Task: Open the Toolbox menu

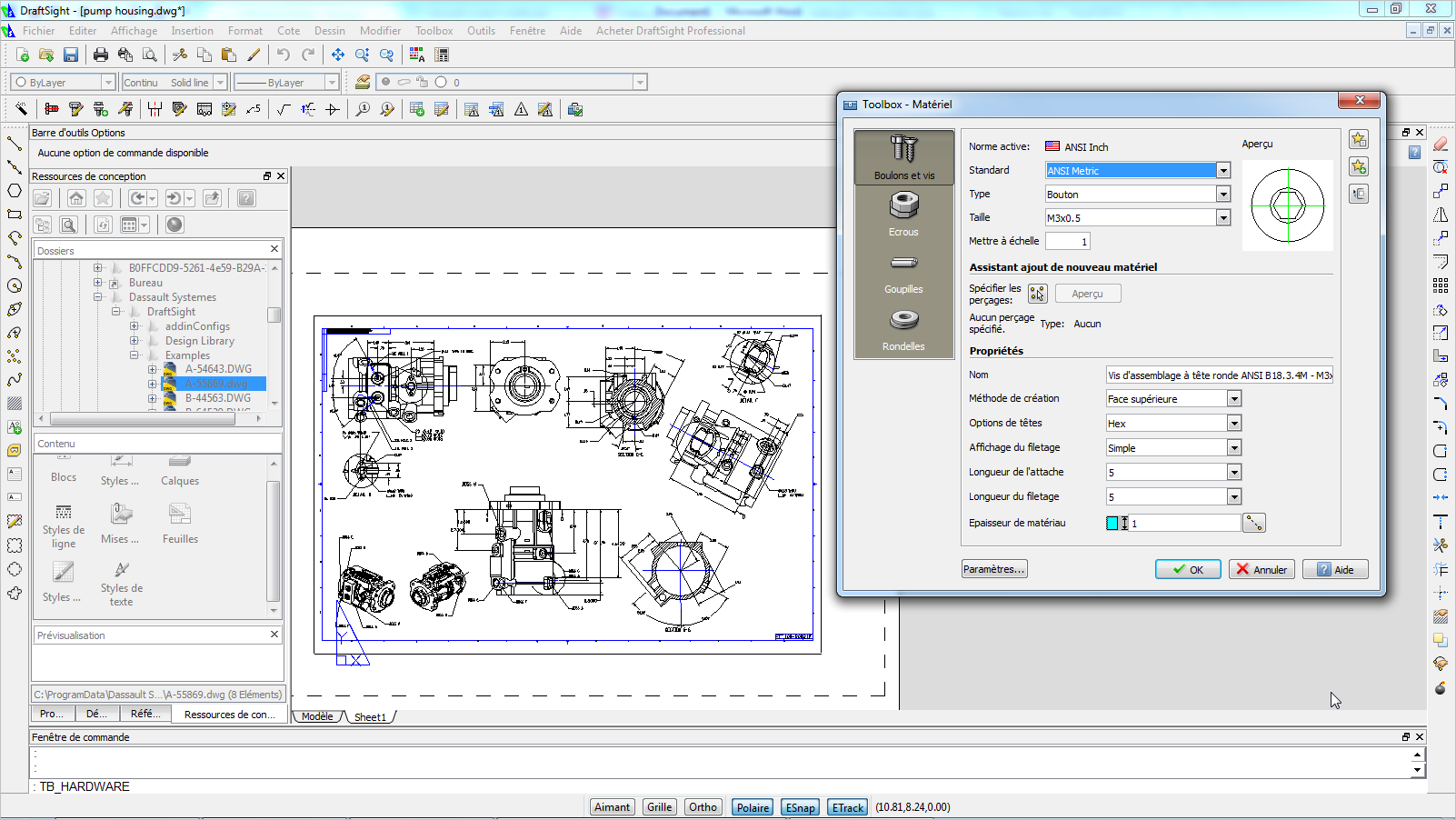Action: 434,31
